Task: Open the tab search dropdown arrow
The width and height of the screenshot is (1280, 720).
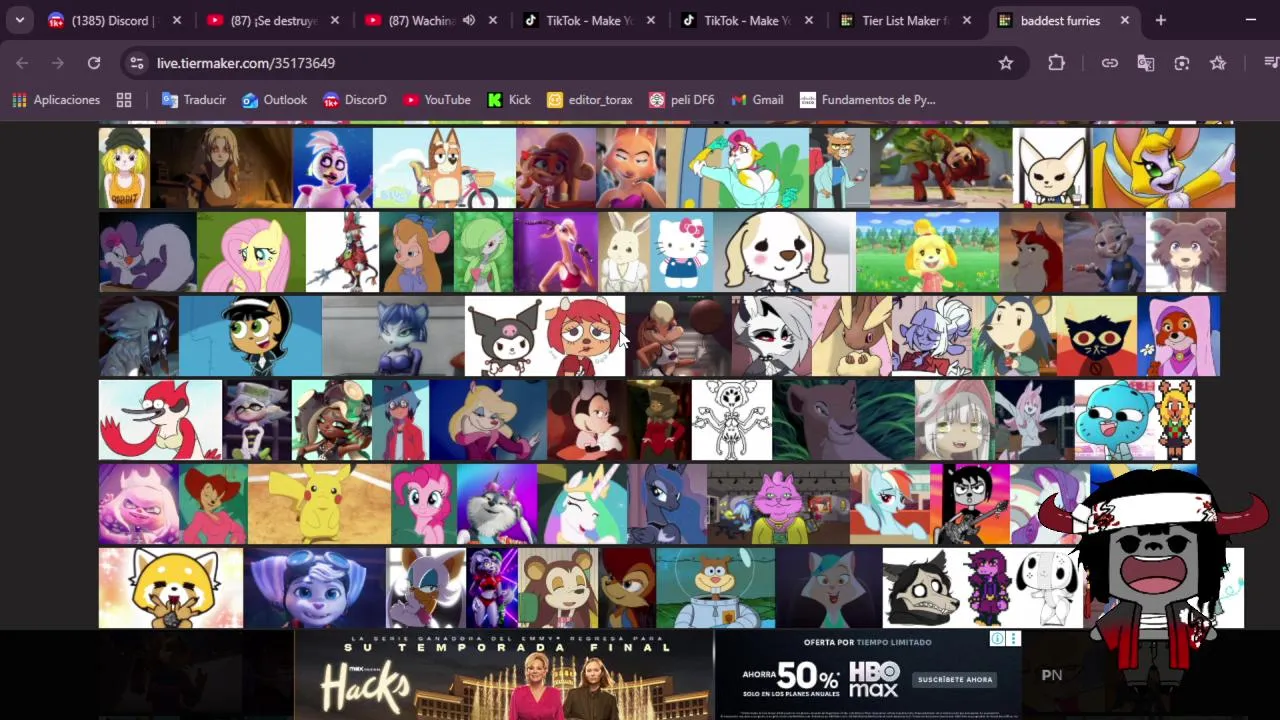Action: tap(19, 20)
